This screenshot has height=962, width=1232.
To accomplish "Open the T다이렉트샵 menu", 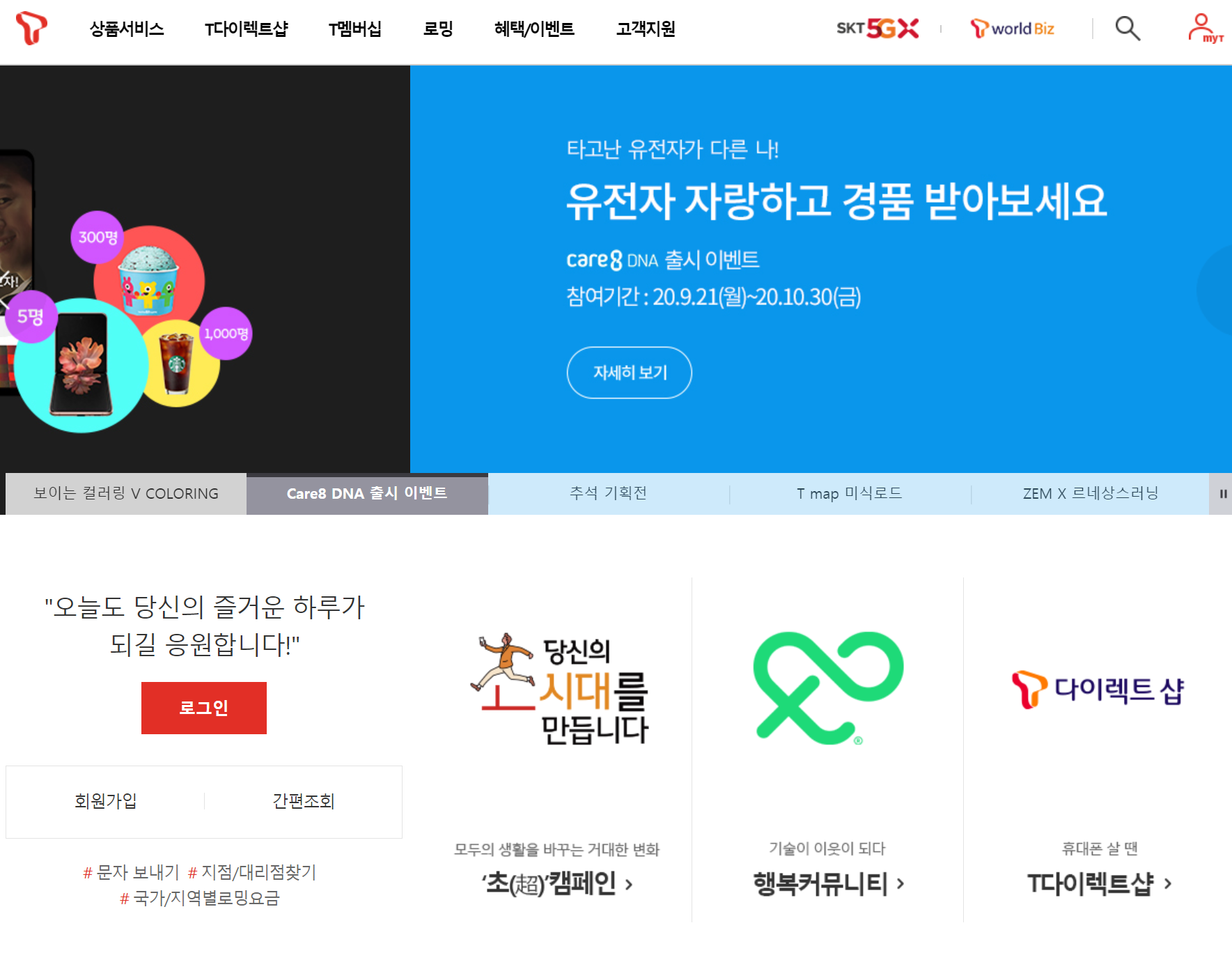I will (246, 29).
